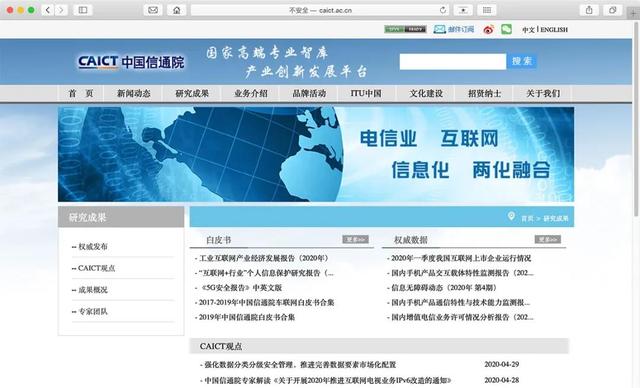Click the site search input field

click(453, 62)
